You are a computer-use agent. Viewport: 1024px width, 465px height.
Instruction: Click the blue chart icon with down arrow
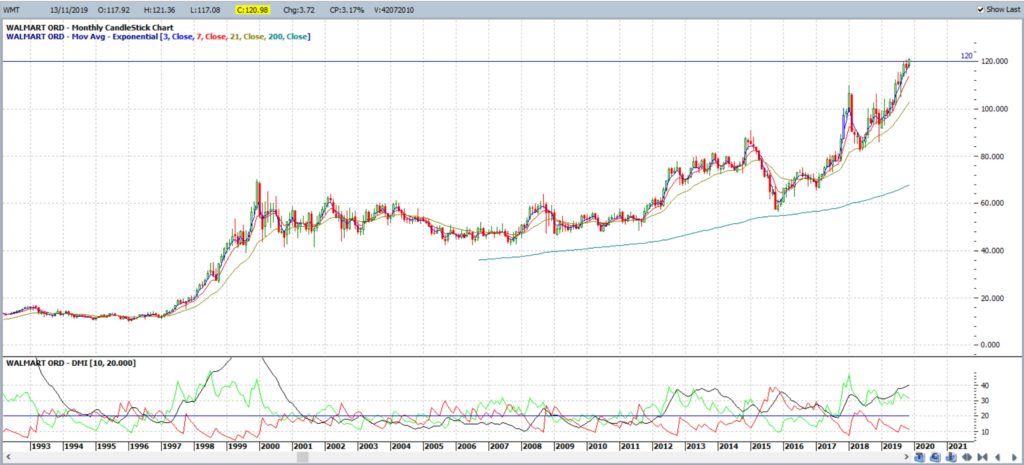(951, 457)
